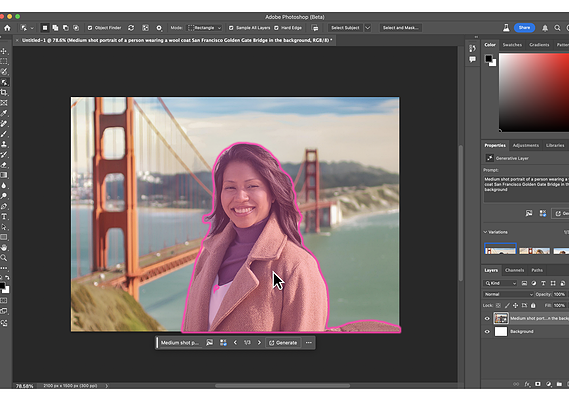The width and height of the screenshot is (569, 399).
Task: Click the New selection mode icon
Action: pos(45,28)
